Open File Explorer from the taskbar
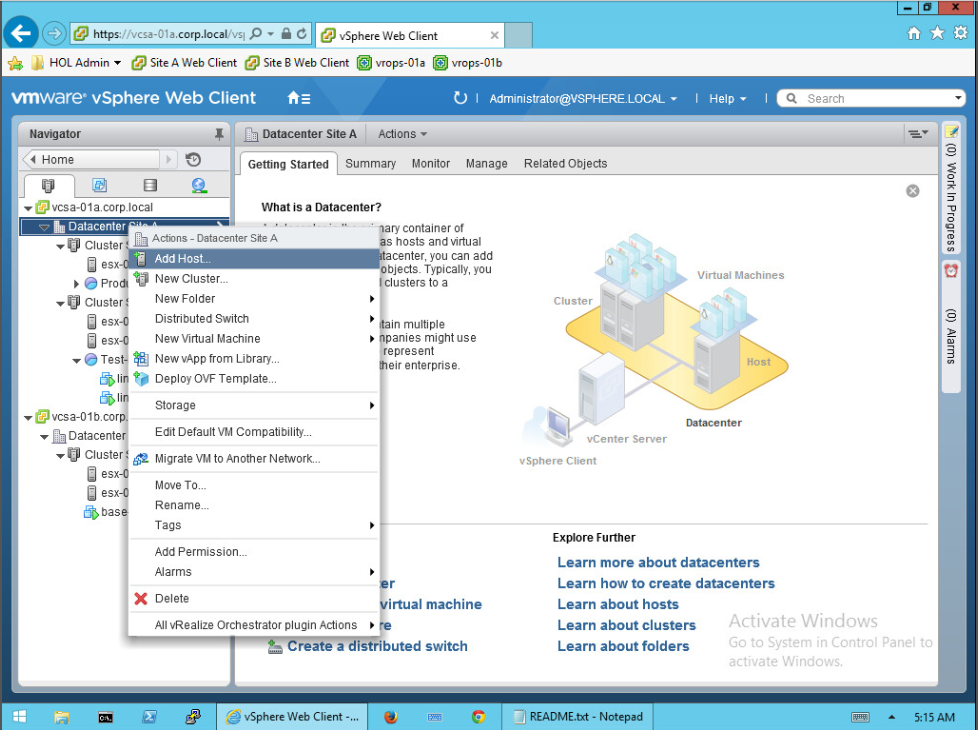This screenshot has width=978, height=730. 61,716
